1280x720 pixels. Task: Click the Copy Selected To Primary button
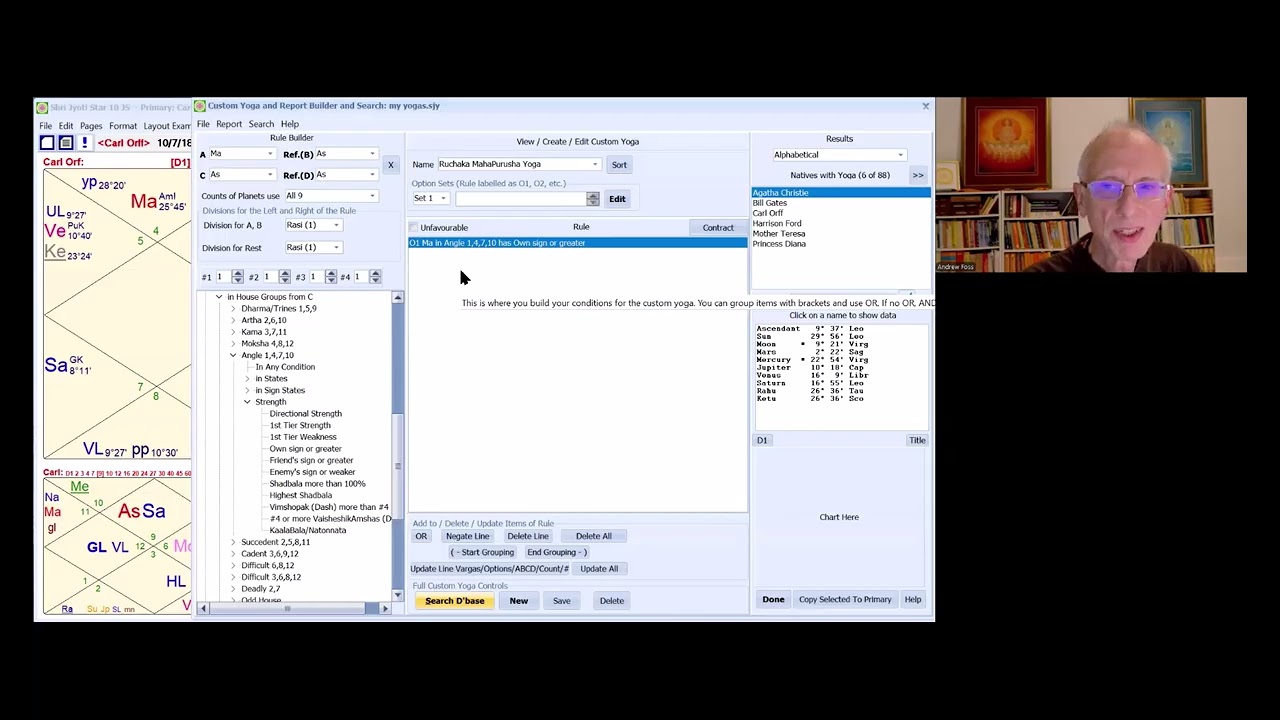coord(845,600)
